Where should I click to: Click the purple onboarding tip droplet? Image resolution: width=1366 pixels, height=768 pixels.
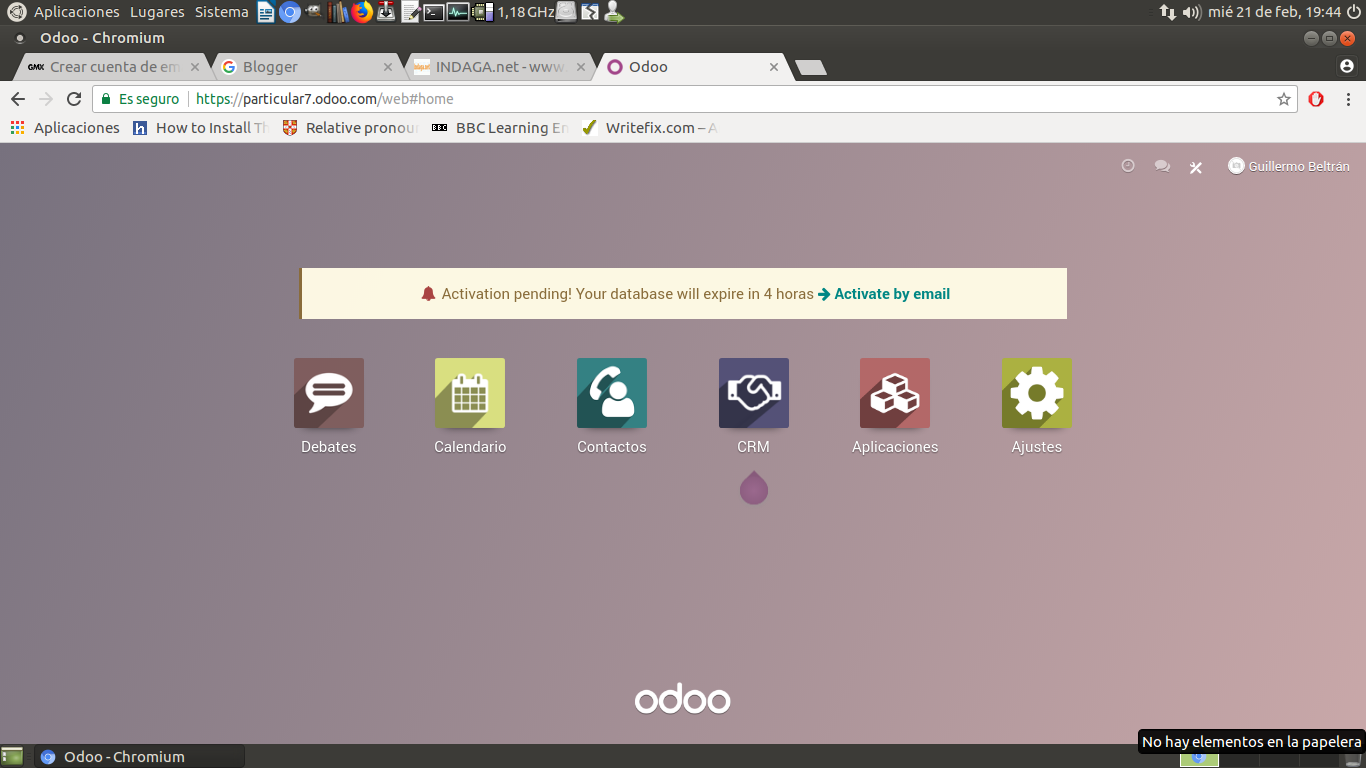(x=754, y=488)
